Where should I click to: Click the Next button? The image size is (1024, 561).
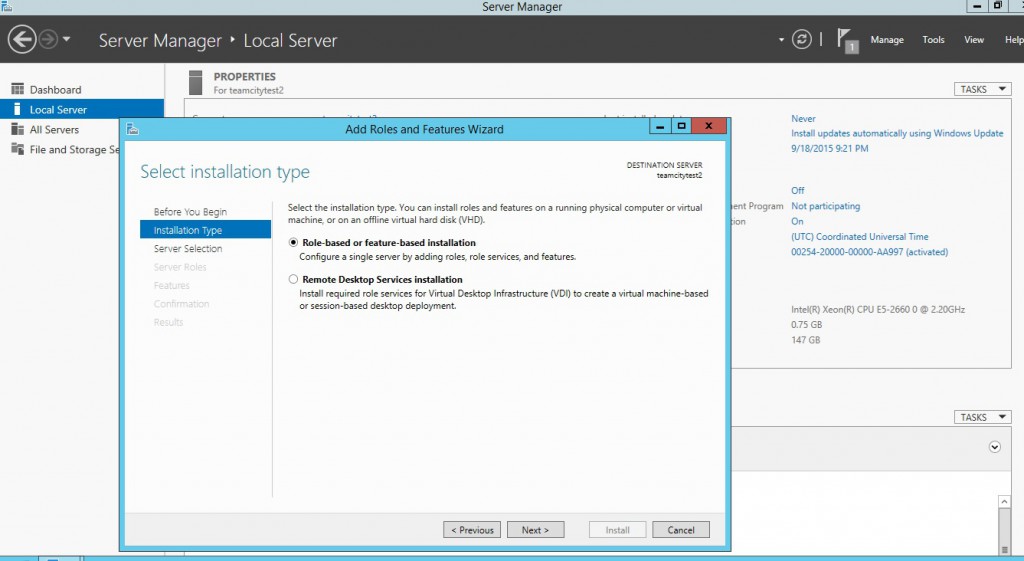click(x=536, y=530)
